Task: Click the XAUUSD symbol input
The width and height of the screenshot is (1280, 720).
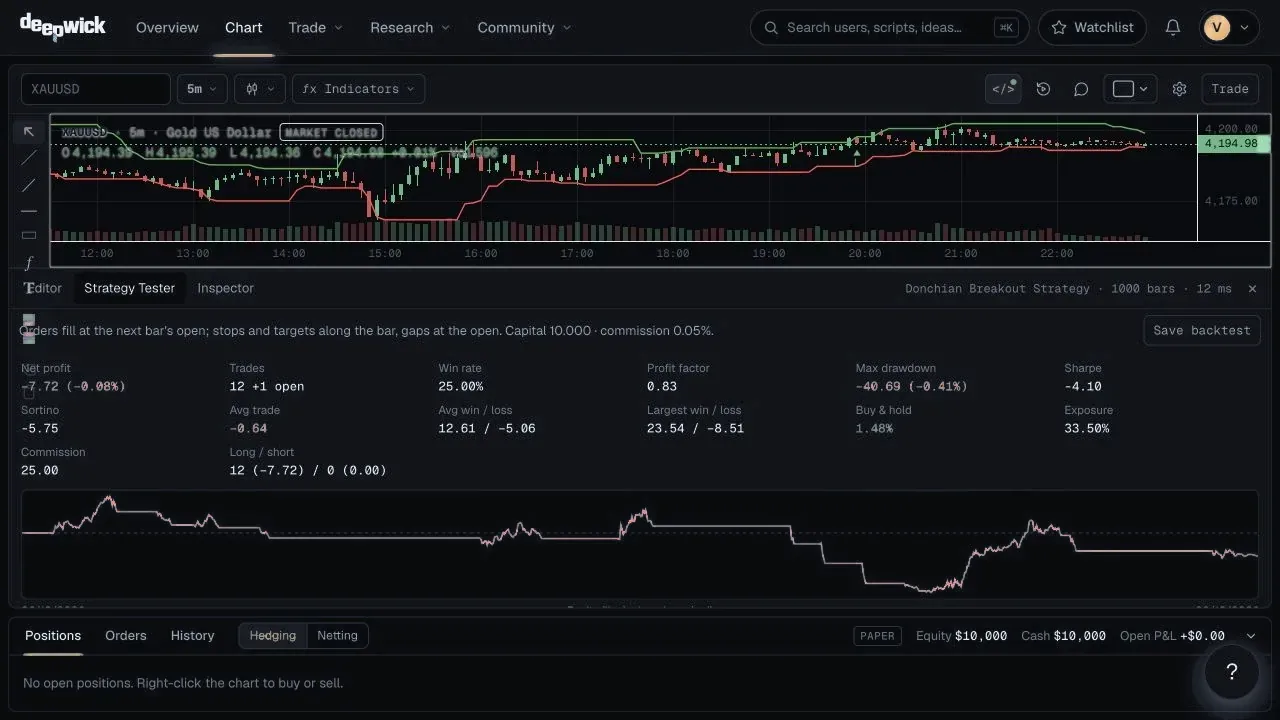Action: click(96, 89)
